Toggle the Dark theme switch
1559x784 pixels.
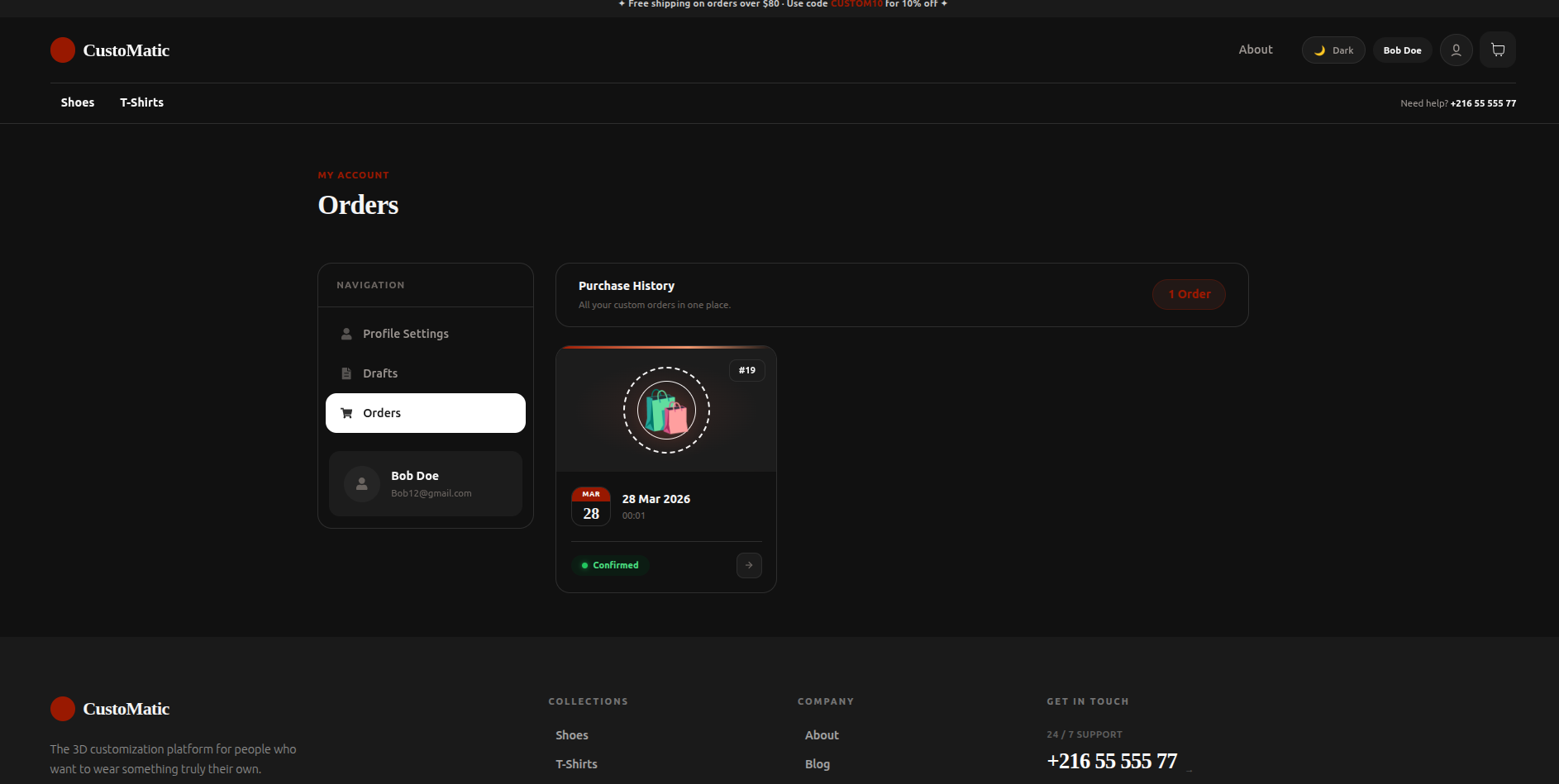point(1333,50)
